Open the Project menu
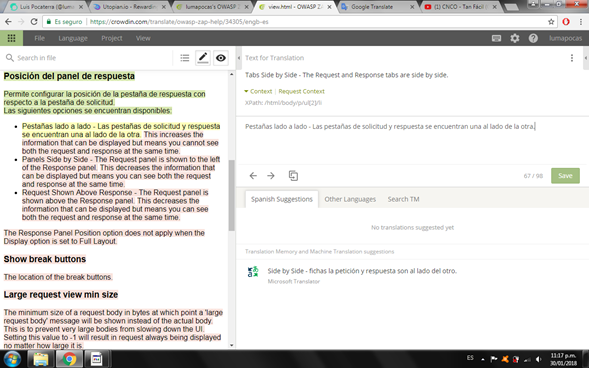The image size is (589, 368). tap(112, 38)
